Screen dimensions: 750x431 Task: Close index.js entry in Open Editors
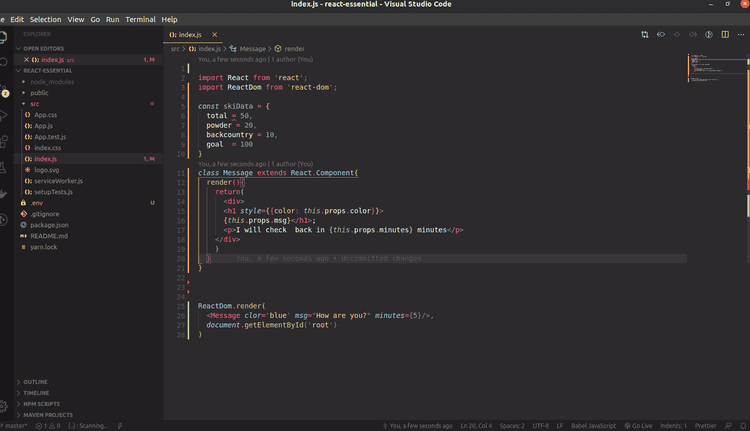coord(26,60)
